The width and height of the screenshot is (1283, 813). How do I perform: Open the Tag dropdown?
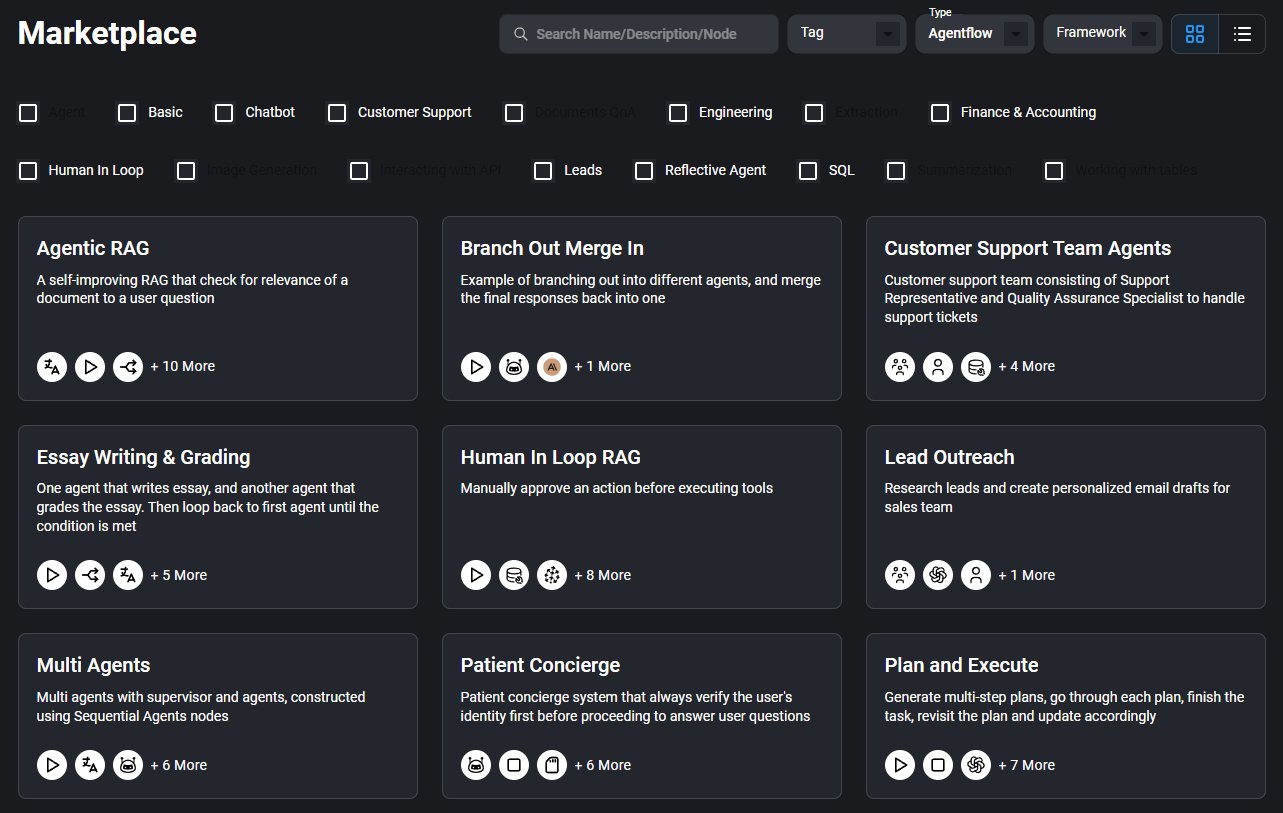(847, 34)
